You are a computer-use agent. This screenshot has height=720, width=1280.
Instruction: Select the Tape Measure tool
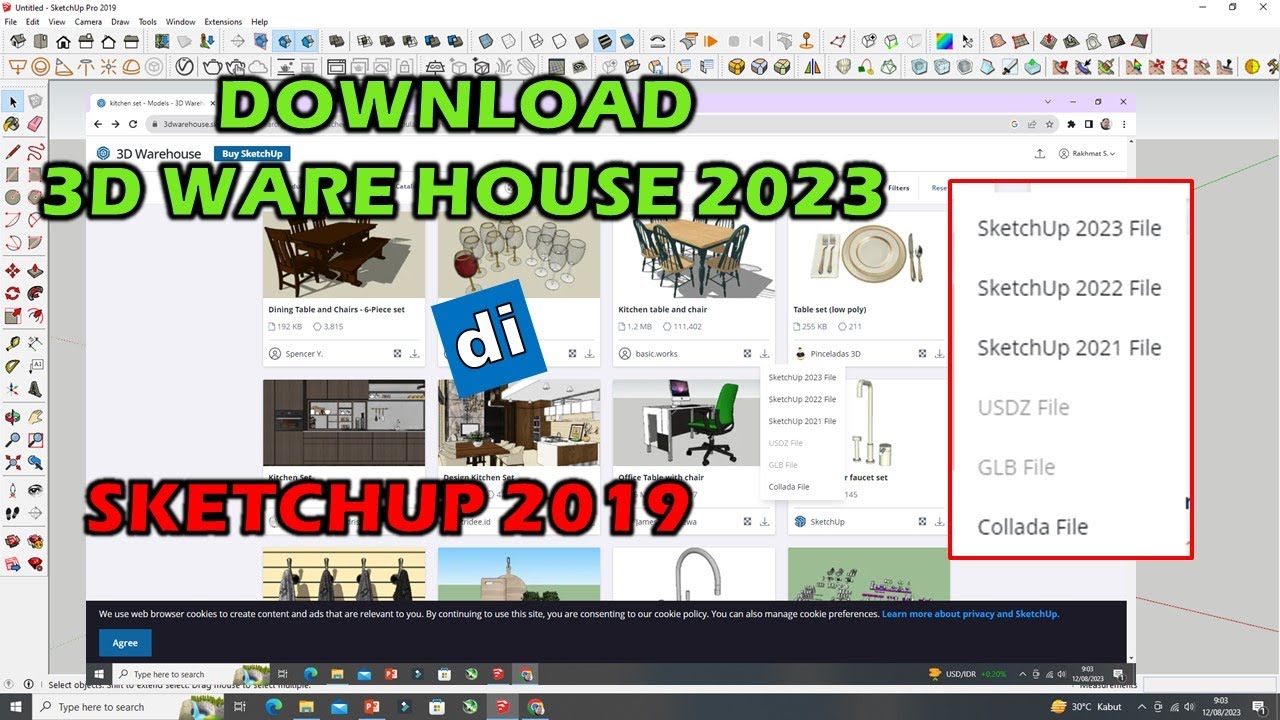(13, 344)
